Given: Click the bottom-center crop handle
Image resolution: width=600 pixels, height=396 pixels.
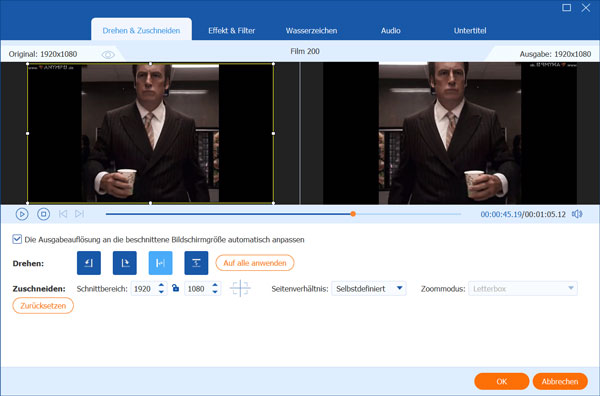Looking at the screenshot, I should pos(150,203).
